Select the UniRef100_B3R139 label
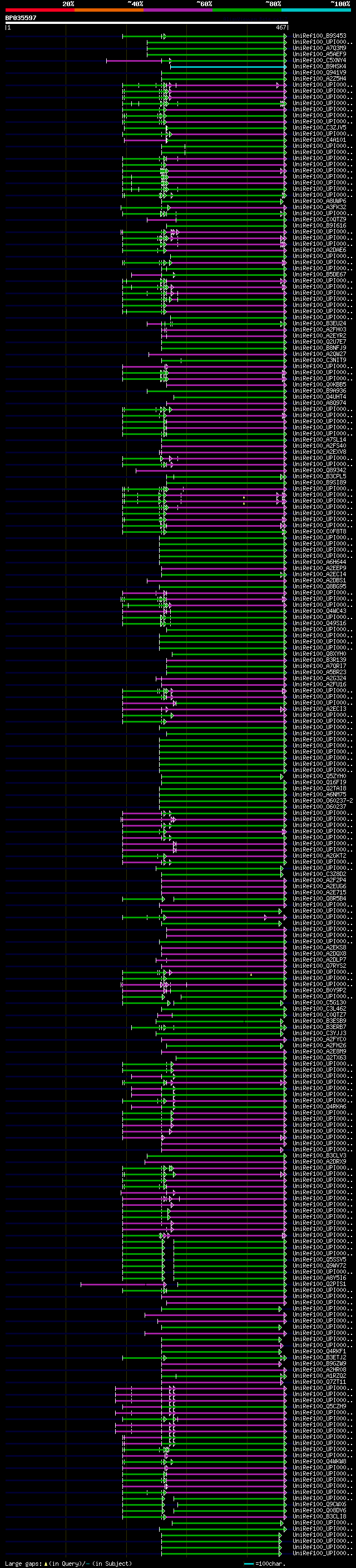The image size is (356, 1568). [x=319, y=660]
